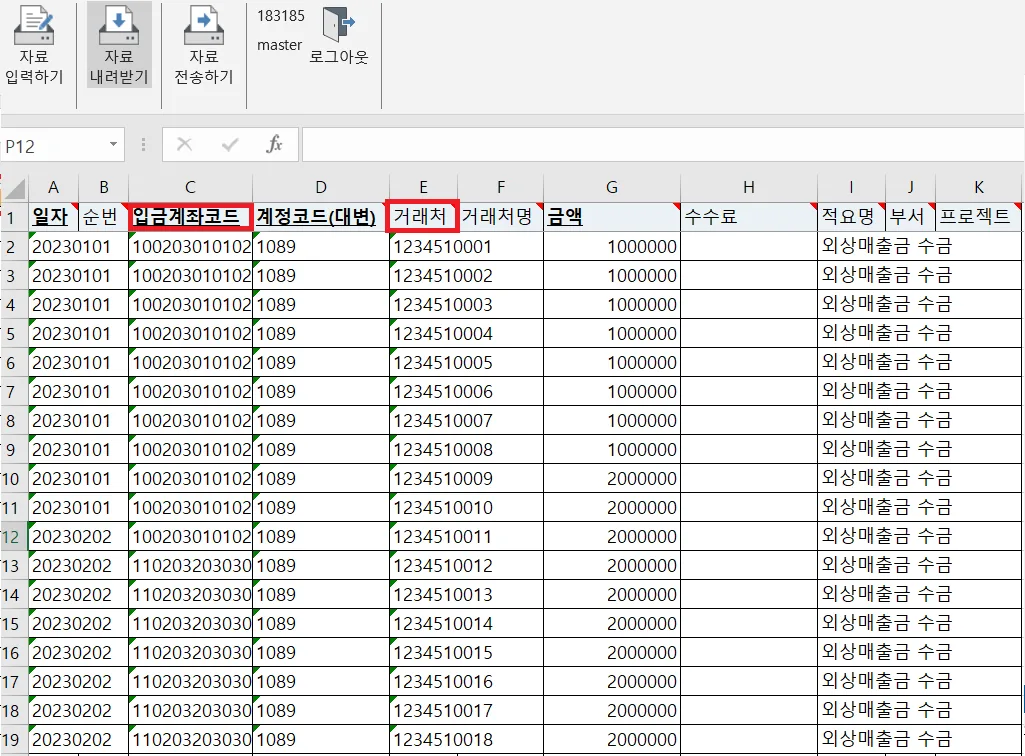Image resolution: width=1025 pixels, height=756 pixels.
Task: Select the column G header
Action: point(612,188)
